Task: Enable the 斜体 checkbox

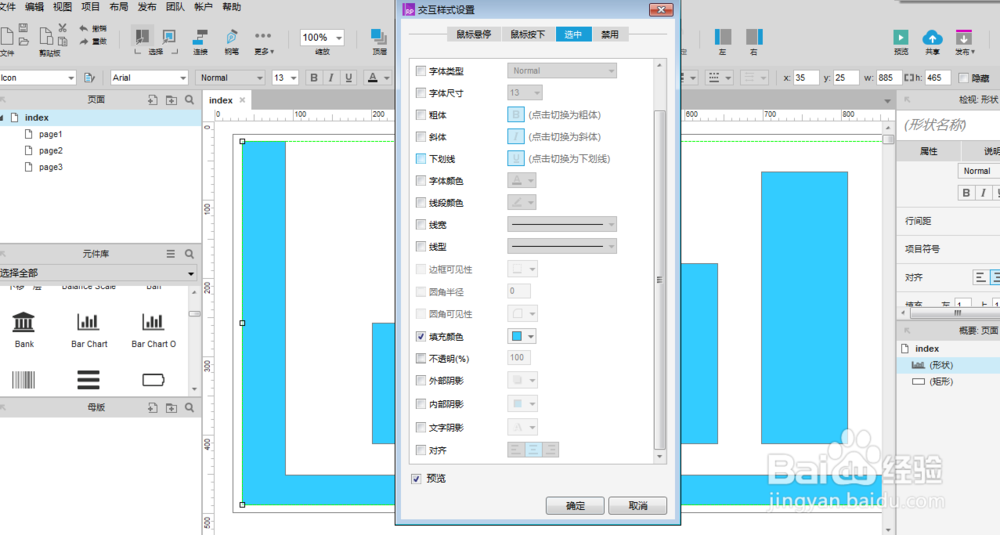Action: [420, 136]
